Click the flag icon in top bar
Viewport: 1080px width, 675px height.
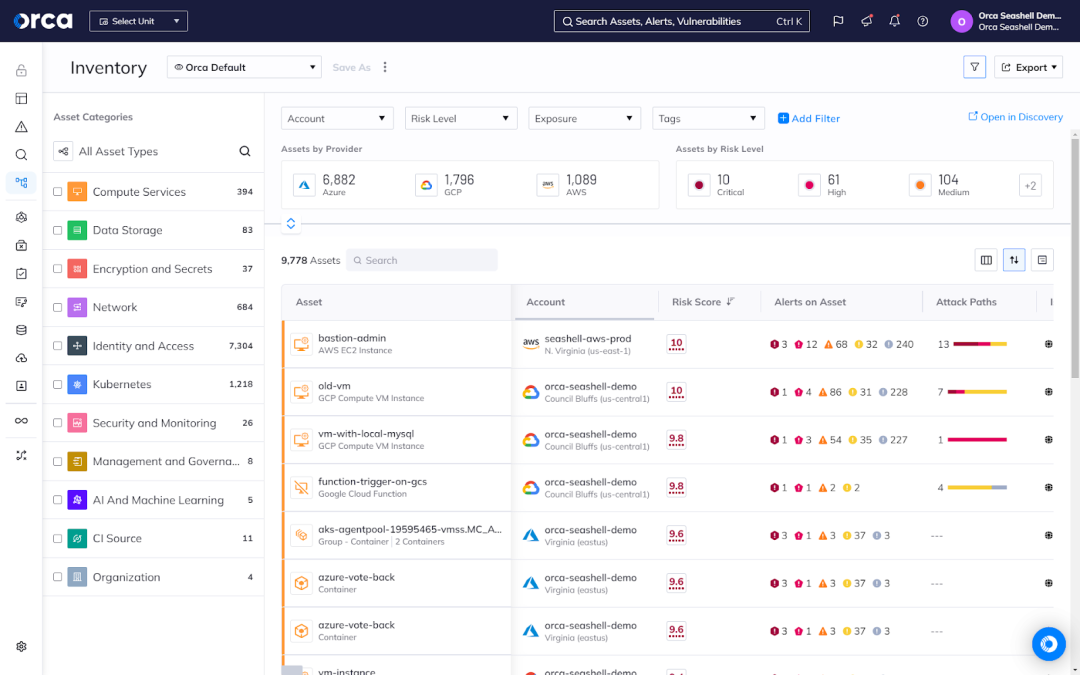[x=838, y=21]
